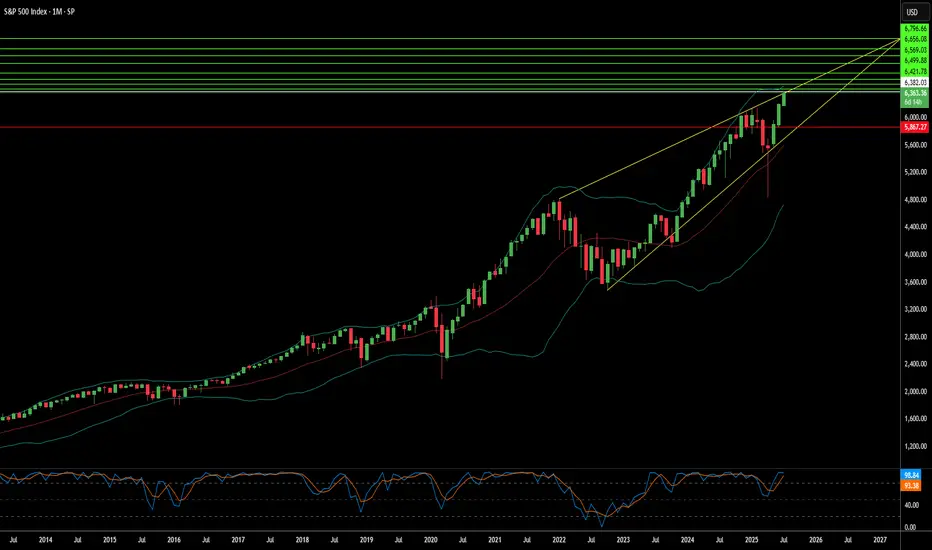Click the 2021 label on time axis
The image size is (932, 550).
(x=495, y=540)
